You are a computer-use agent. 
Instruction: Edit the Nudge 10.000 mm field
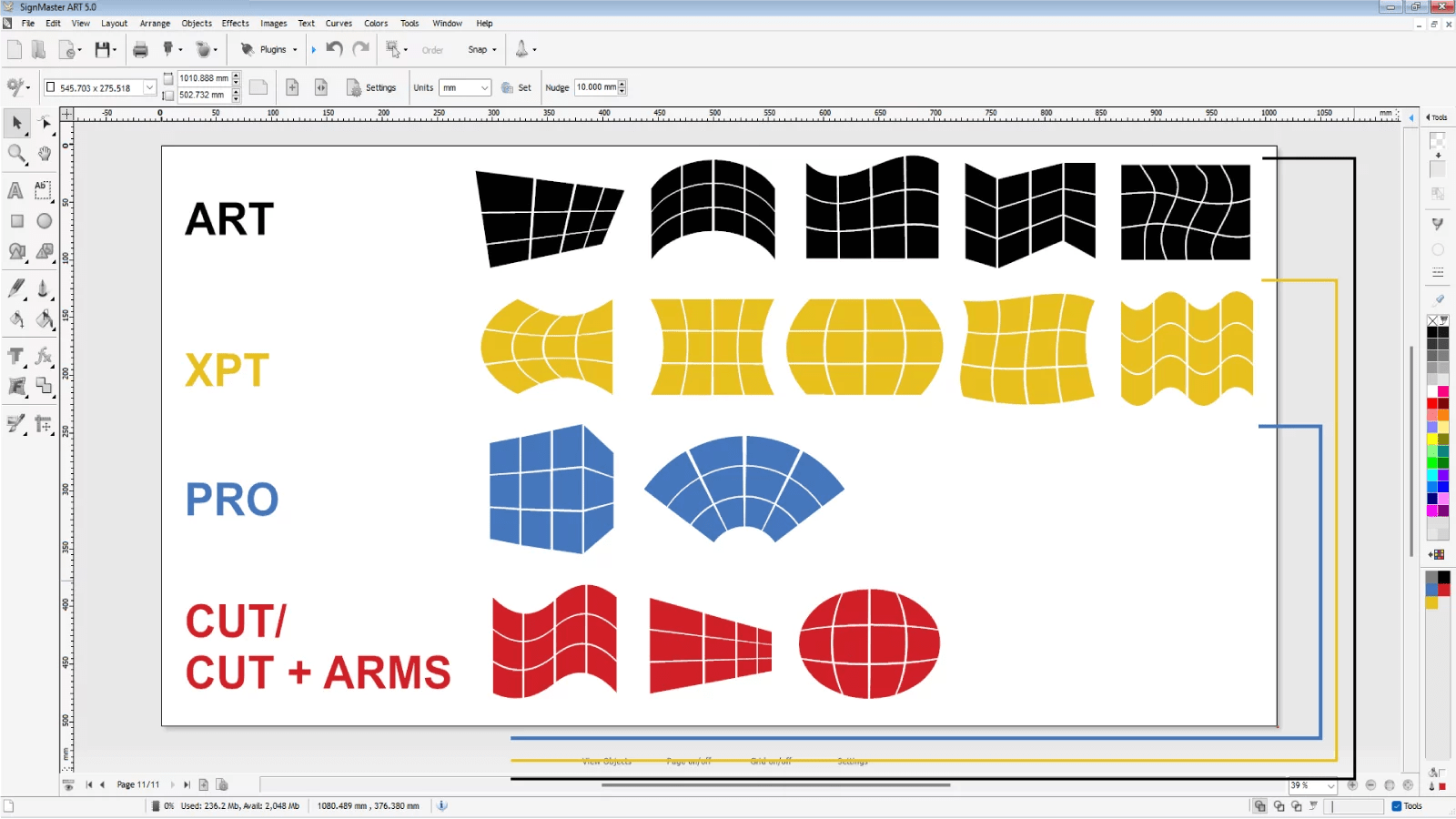(x=596, y=87)
